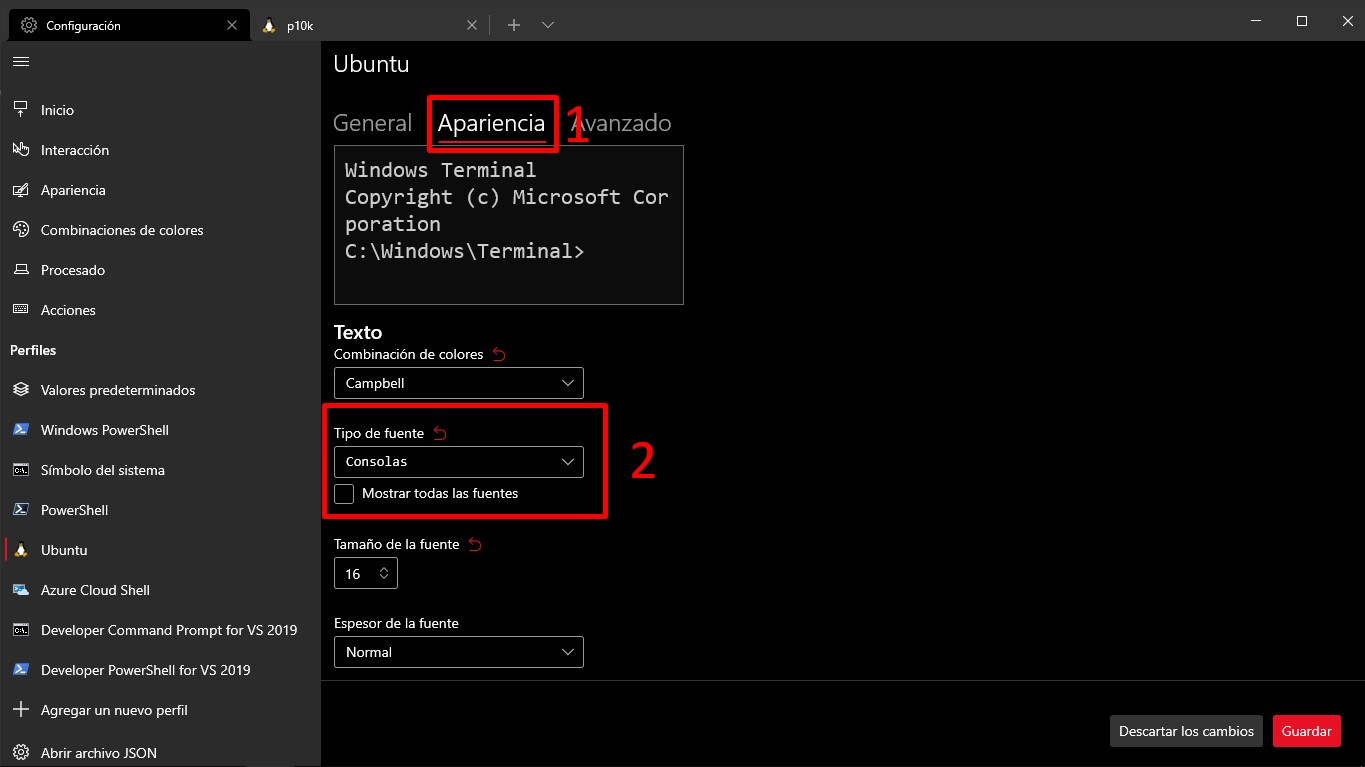
Task: Click the Apariencia sidebar pencil icon
Action: pos(21,190)
